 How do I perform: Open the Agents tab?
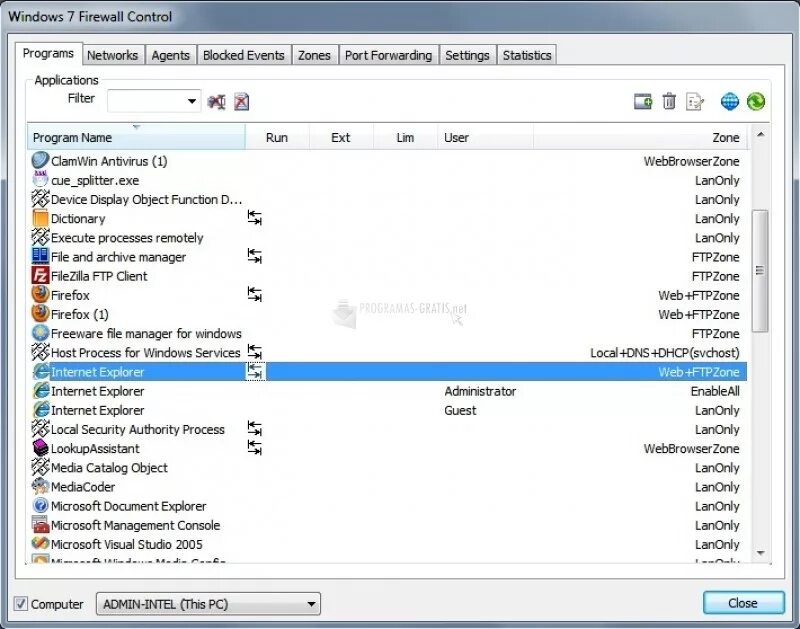pyautogui.click(x=170, y=55)
